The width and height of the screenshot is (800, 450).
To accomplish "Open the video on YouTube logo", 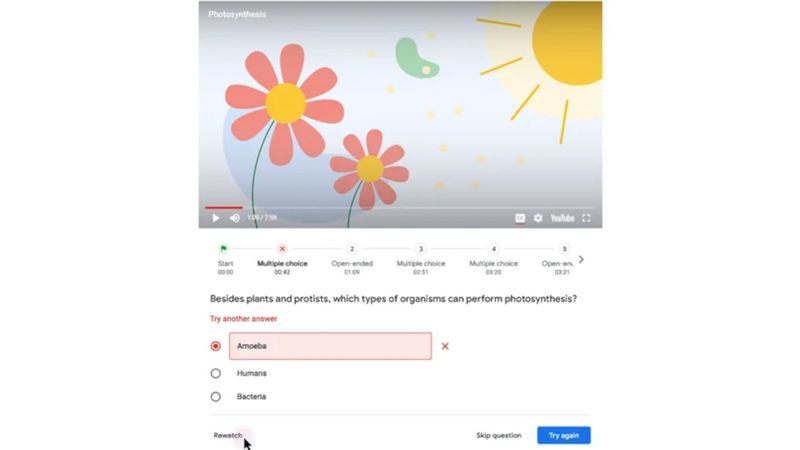I will pyautogui.click(x=562, y=218).
